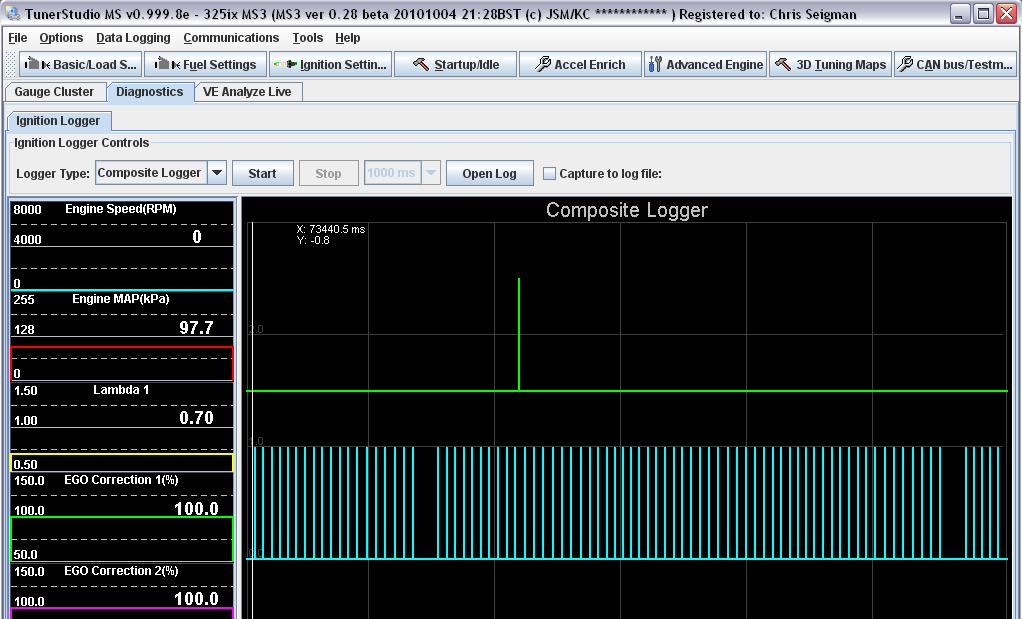Switch to the Gauge Cluster tab
Image resolution: width=1022 pixels, height=619 pixels.
(x=54, y=92)
